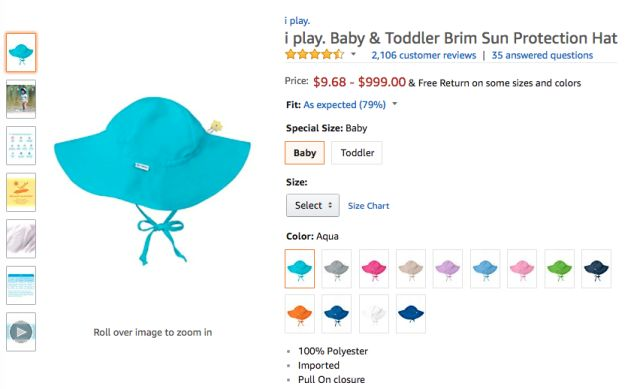Switch special size to Toddler
Screen dimensions: 640x389
pos(357,153)
